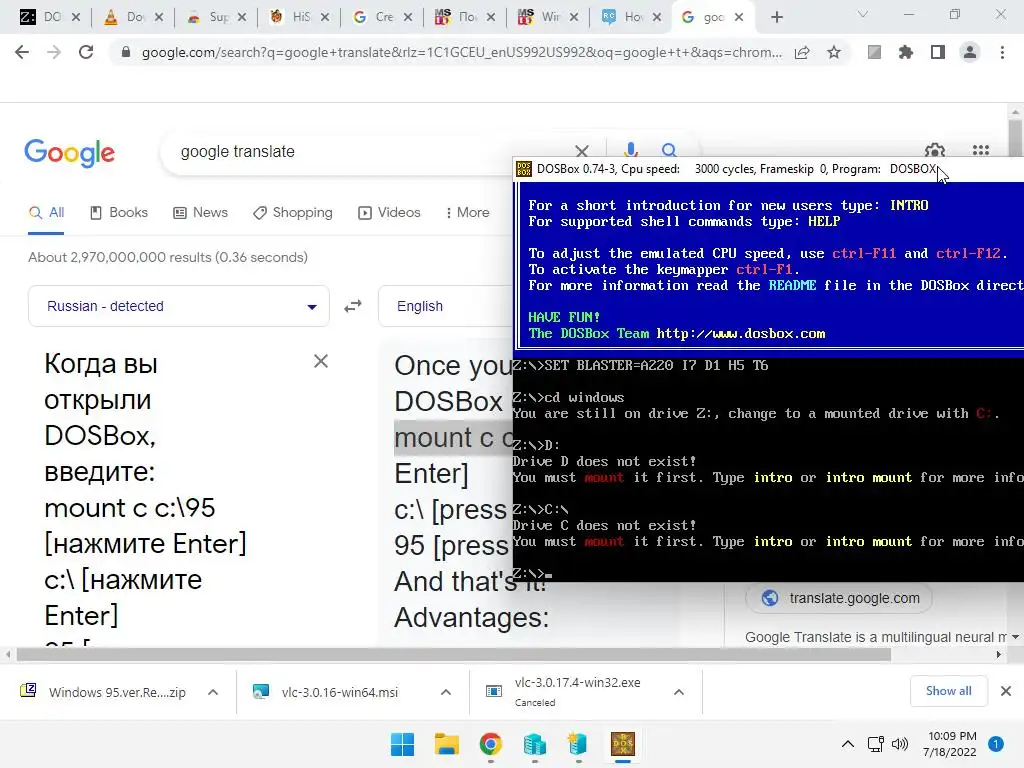Switch to Shopping results
Image resolution: width=1024 pixels, height=768 pixels.
[x=293, y=212]
